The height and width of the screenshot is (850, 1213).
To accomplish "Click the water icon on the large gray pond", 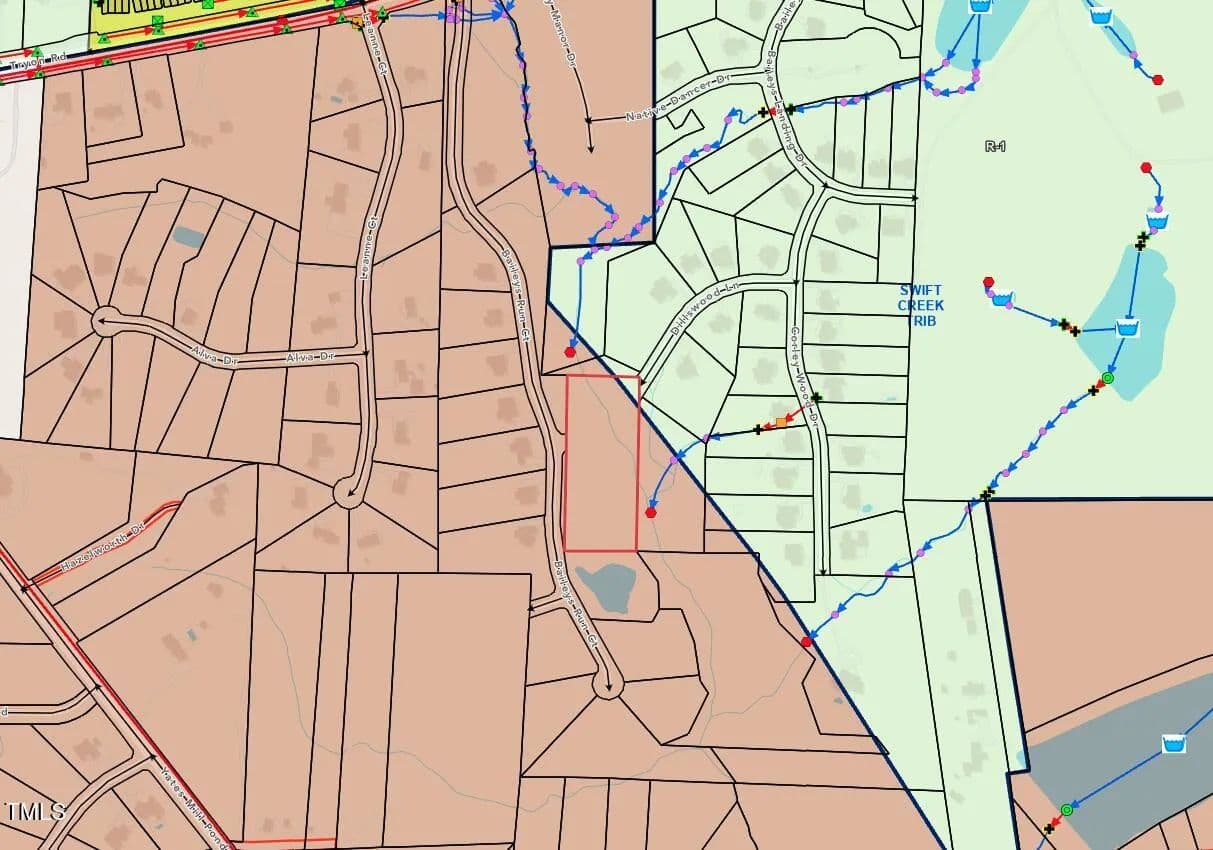I will [x=1174, y=744].
